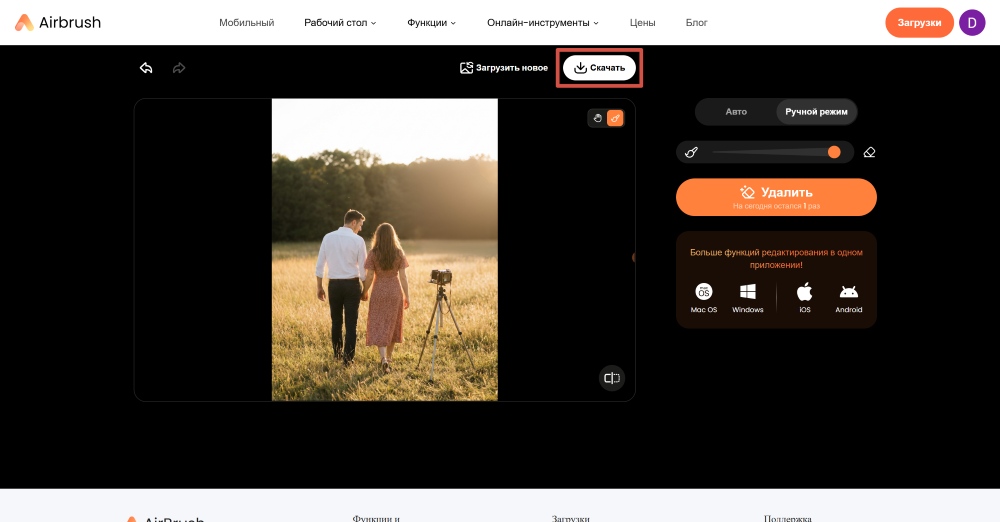
Task: Click the orange Удалить button
Action: click(776, 197)
